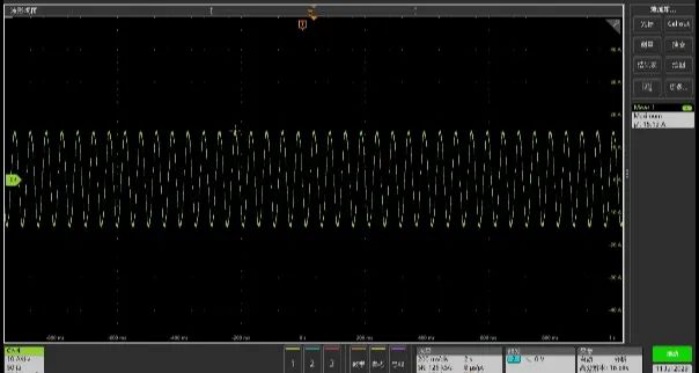Click the purple-topped add bus button
This screenshot has width=700, height=373.
(398, 360)
